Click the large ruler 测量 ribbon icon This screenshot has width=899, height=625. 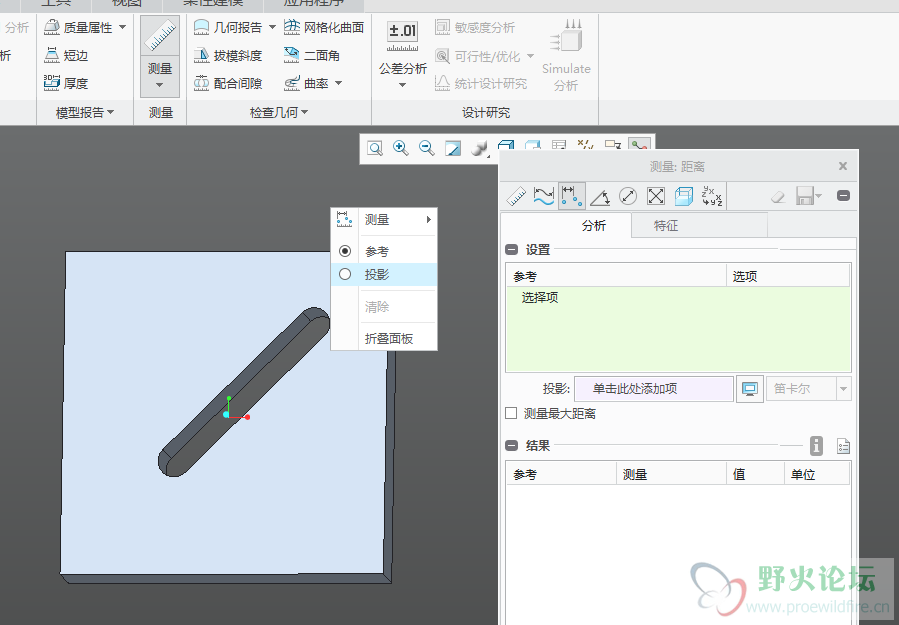160,35
